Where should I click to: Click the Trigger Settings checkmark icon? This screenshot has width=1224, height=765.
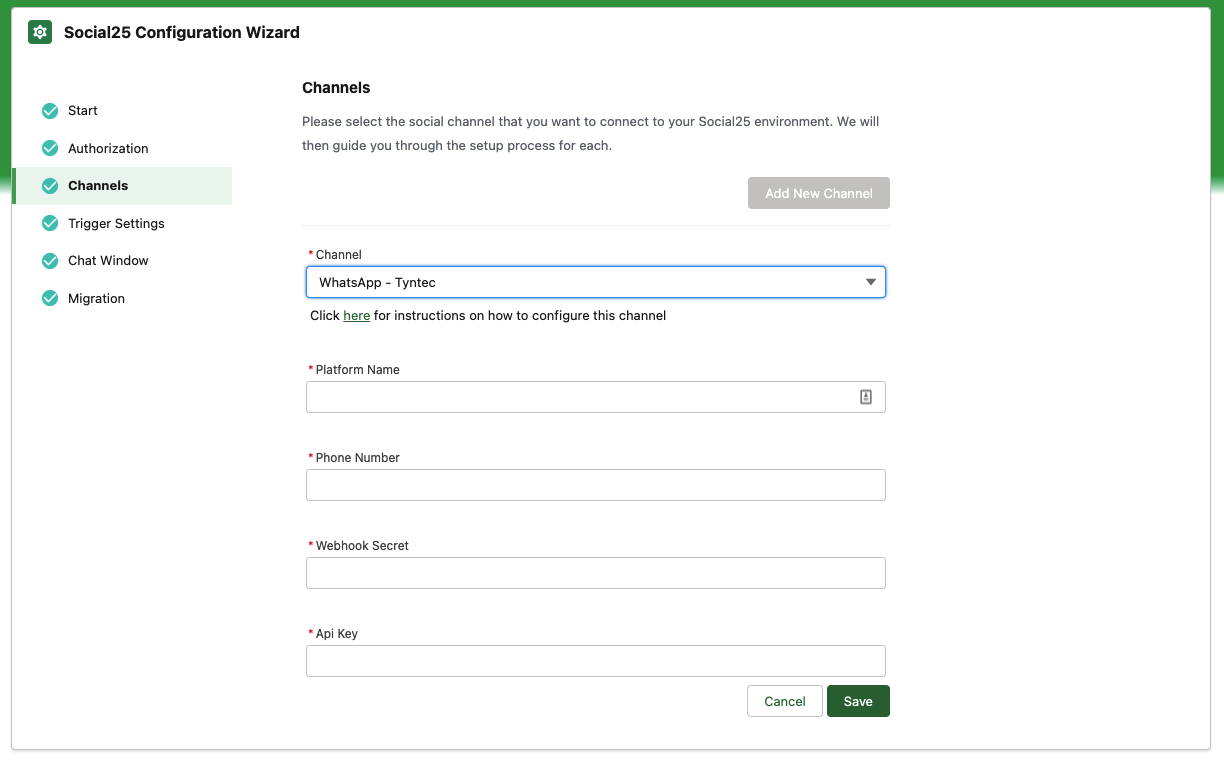[50, 223]
